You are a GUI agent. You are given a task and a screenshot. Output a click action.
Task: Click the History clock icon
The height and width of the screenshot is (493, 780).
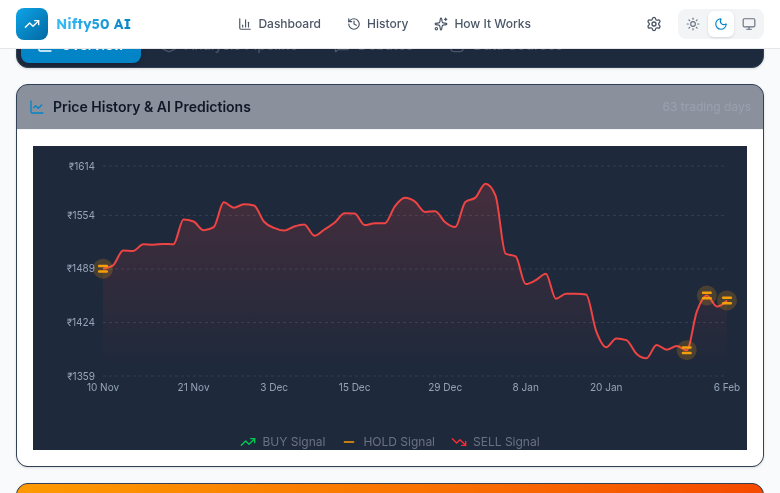[x=354, y=24]
